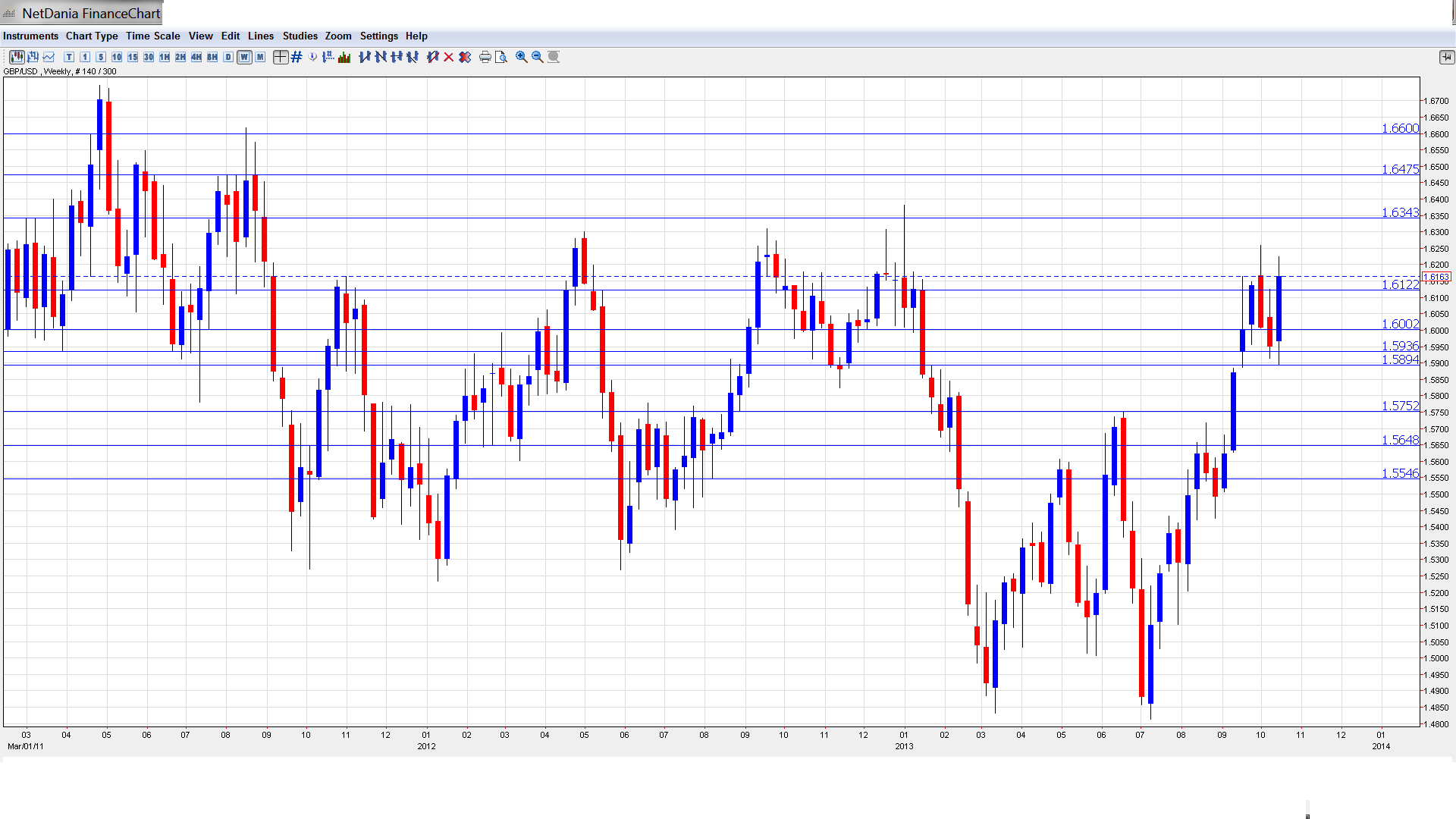Open the Chart Type menu
The width and height of the screenshot is (1456, 819).
tap(92, 36)
